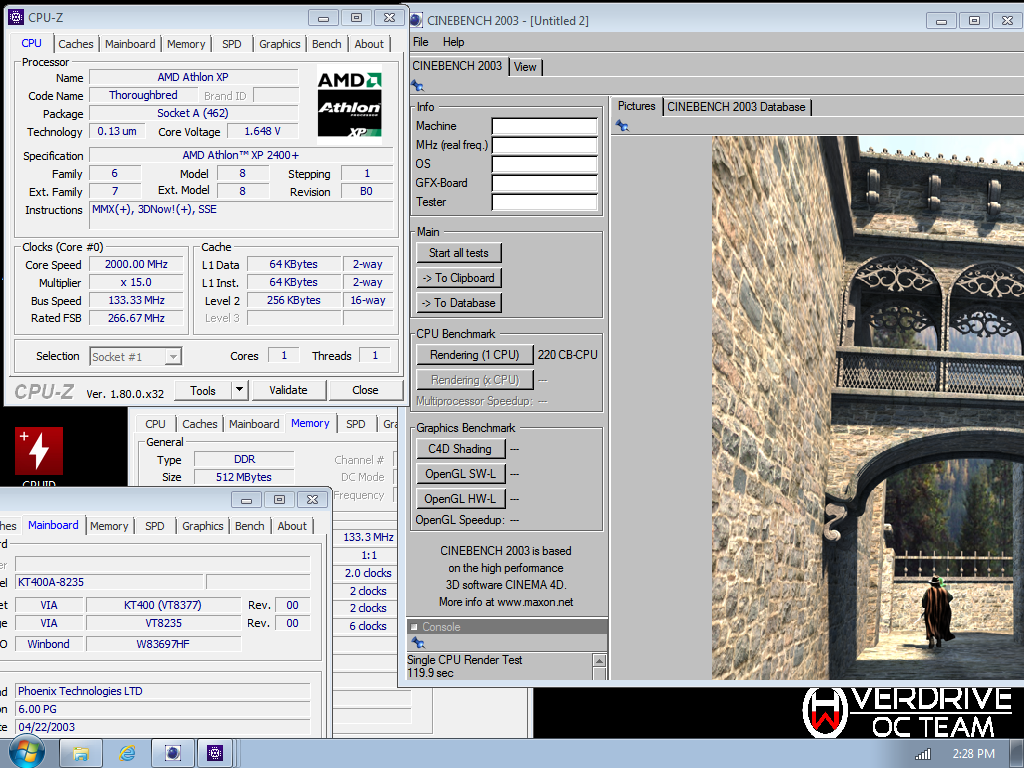Click the pin icon below CINEBENCH 2003 tab

(417, 86)
